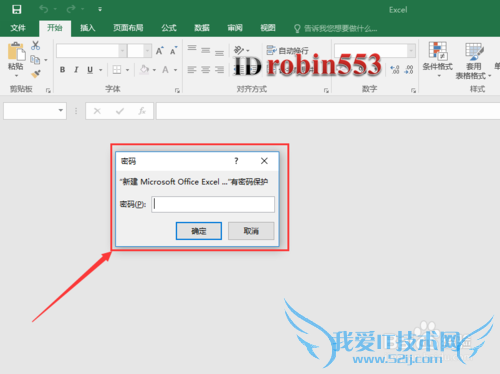
Task: Open the font name combo box
Action: [x=91, y=51]
